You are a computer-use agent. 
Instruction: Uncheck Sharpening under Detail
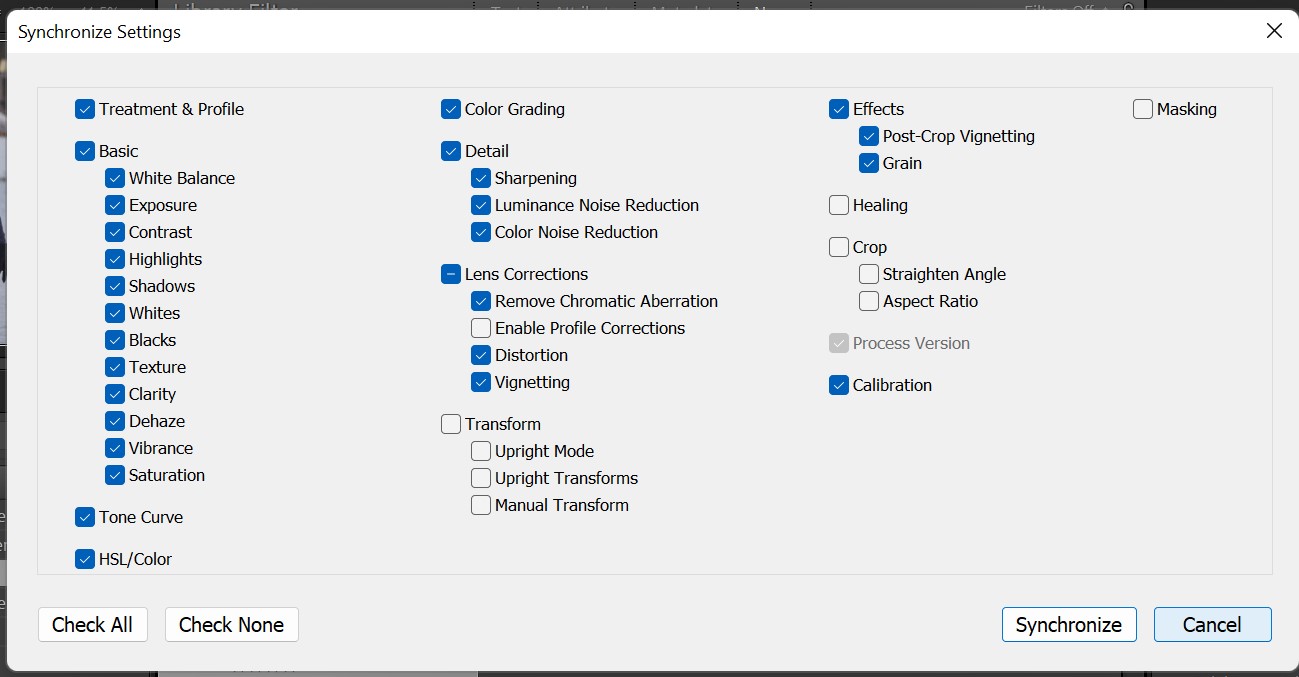point(481,178)
